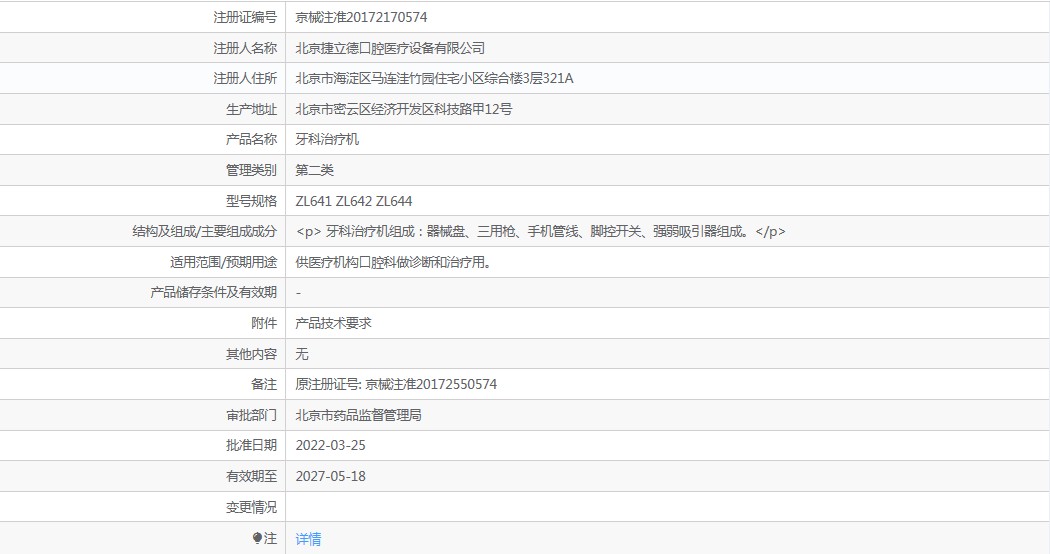Select the 管理类别 label
This screenshot has height=554, width=1050.
point(251,170)
